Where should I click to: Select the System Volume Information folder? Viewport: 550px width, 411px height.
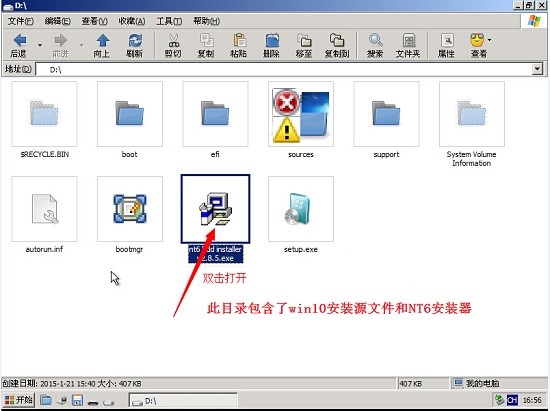(x=472, y=114)
